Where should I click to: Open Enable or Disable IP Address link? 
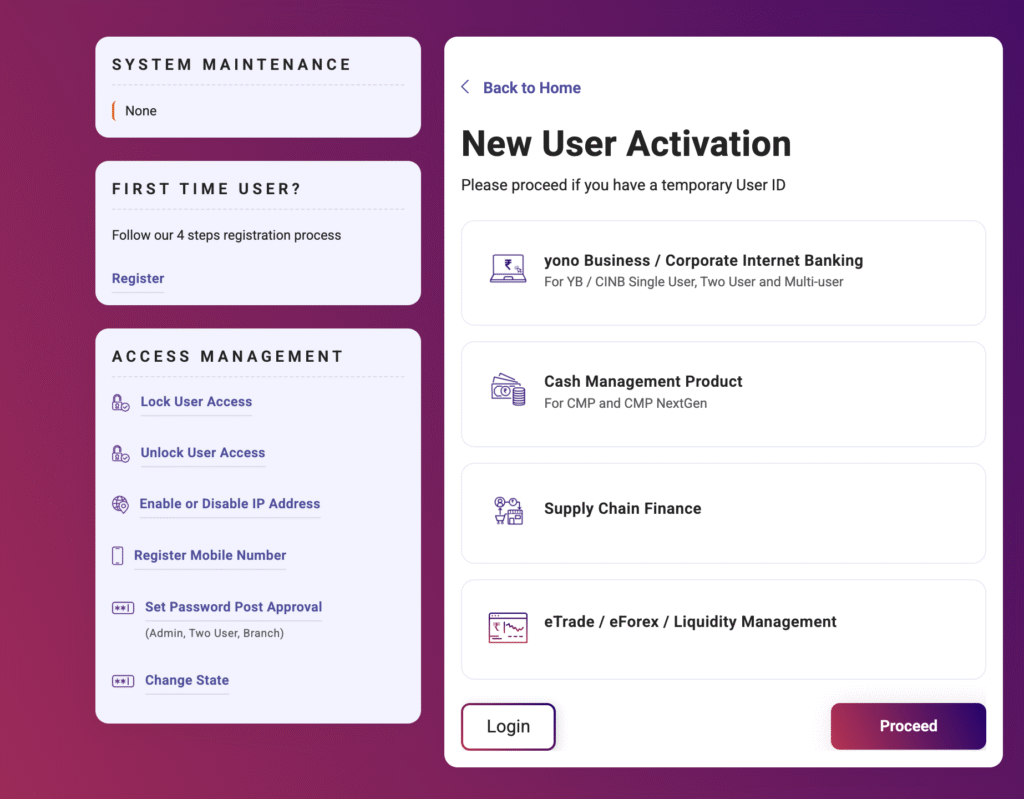pos(230,504)
